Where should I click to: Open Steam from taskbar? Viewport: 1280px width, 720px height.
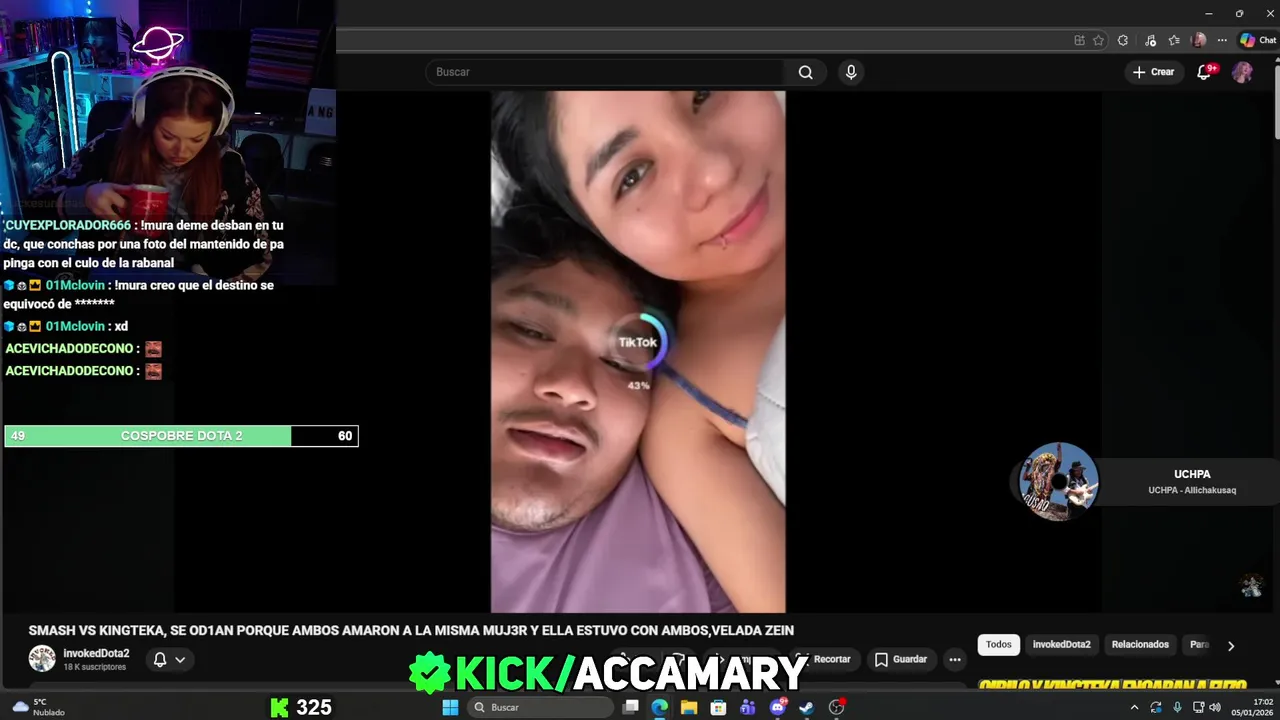click(x=807, y=707)
